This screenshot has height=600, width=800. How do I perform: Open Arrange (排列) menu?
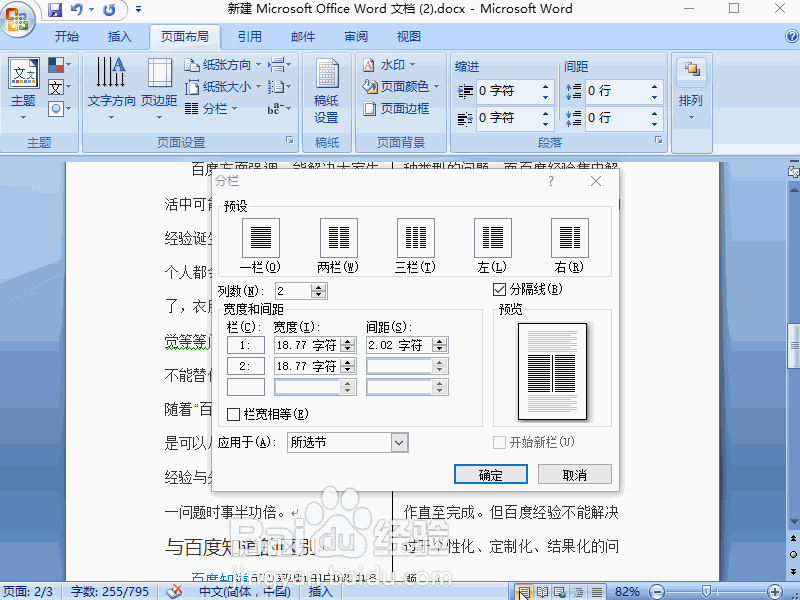(691, 89)
